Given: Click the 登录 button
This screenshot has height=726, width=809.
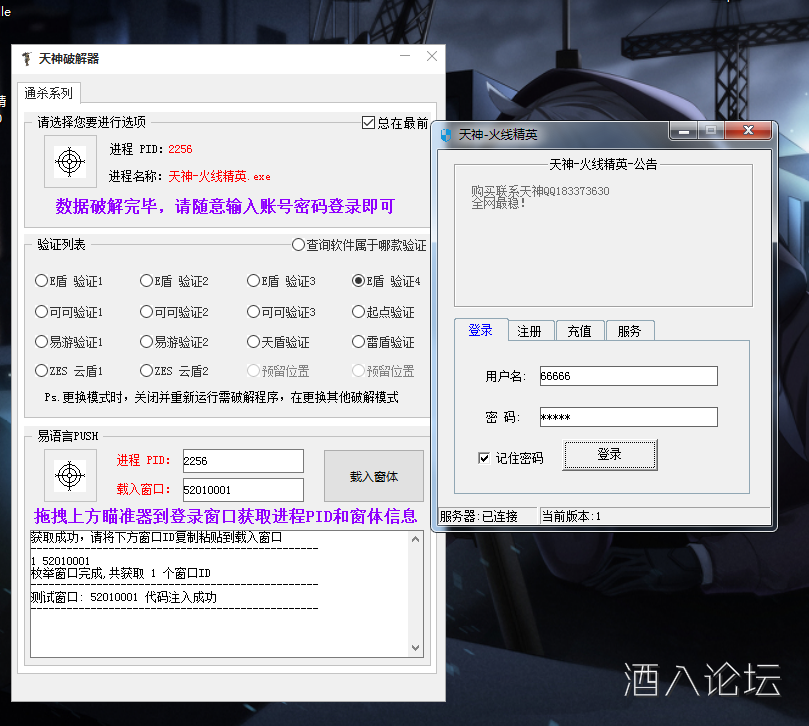Looking at the screenshot, I should (610, 453).
